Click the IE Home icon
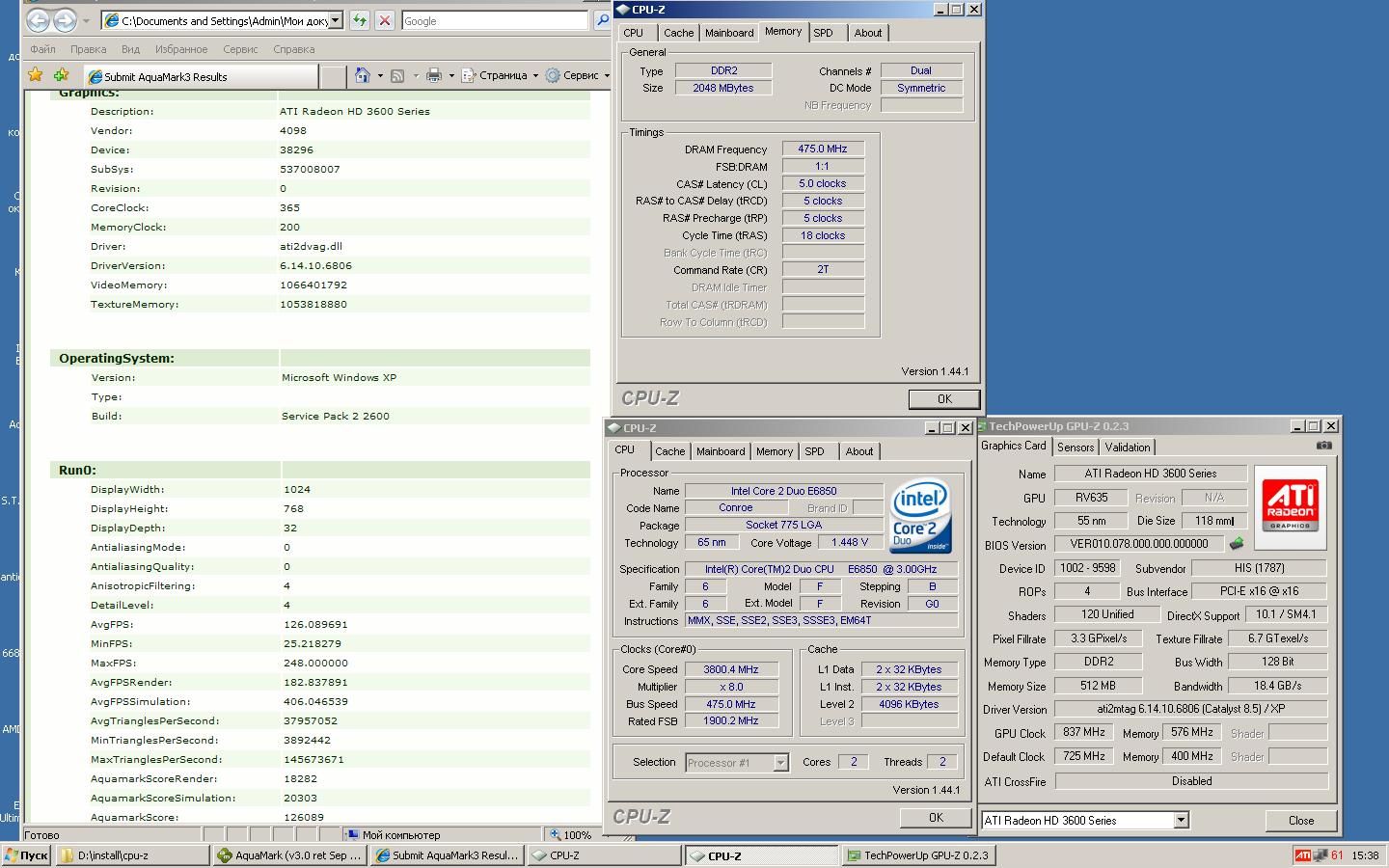Viewport: 1389px width, 868px height. (x=362, y=75)
